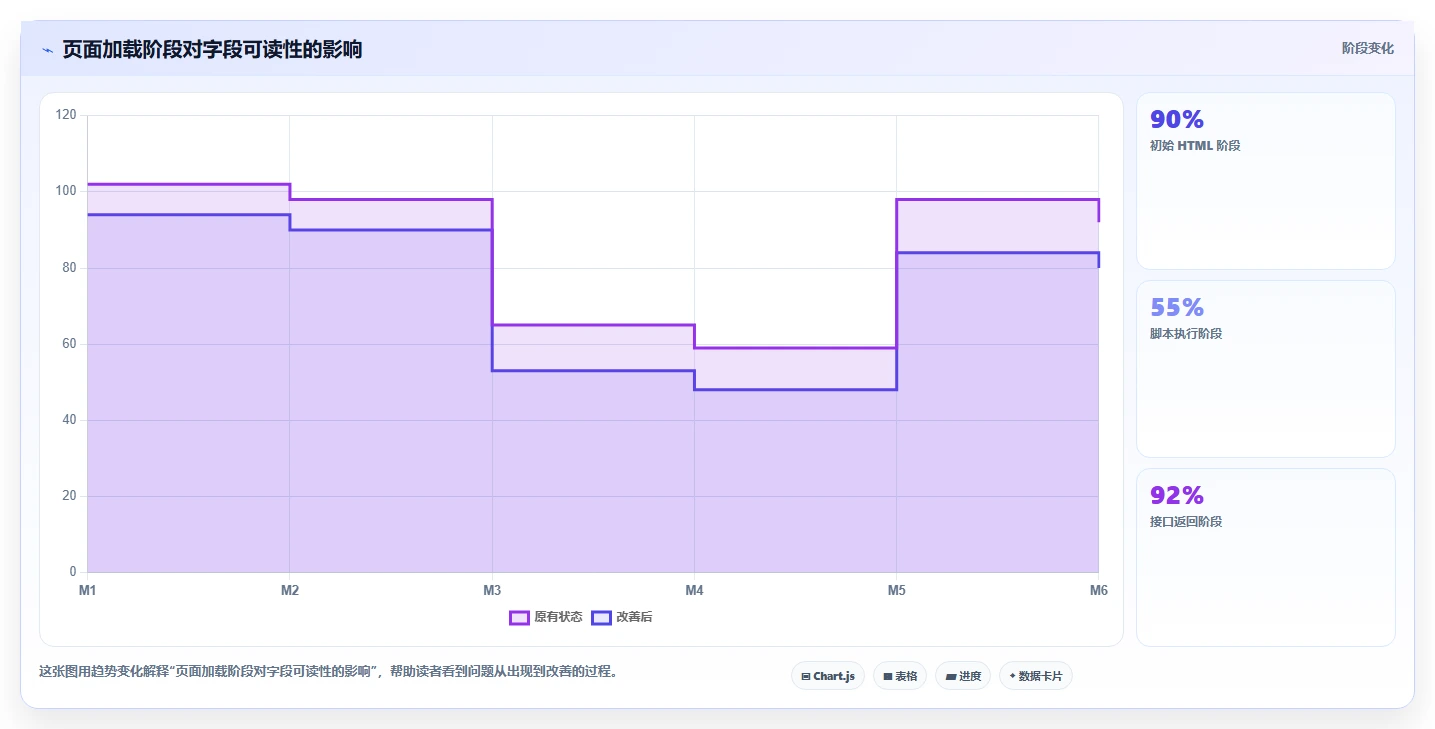Click the M3 x-axis label

(492, 591)
